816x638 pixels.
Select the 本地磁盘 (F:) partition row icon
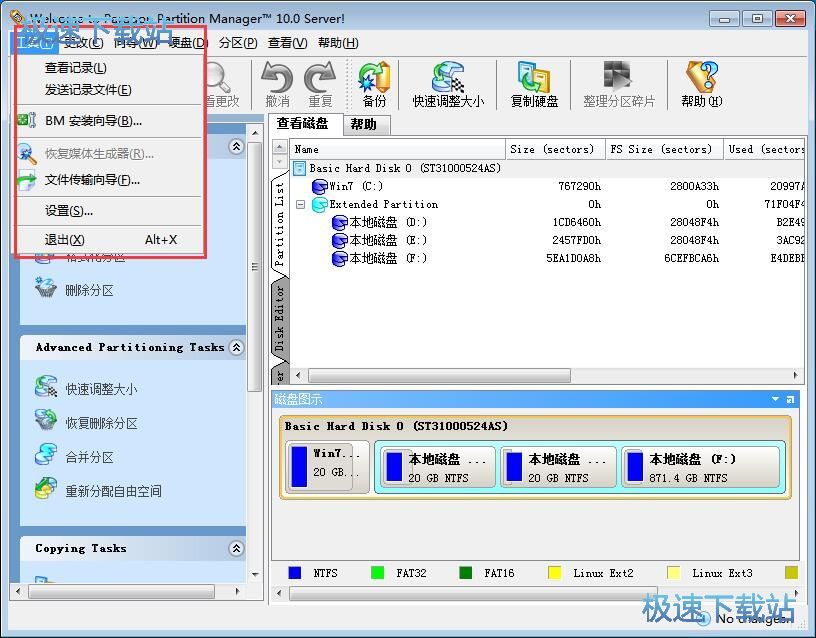pos(340,259)
